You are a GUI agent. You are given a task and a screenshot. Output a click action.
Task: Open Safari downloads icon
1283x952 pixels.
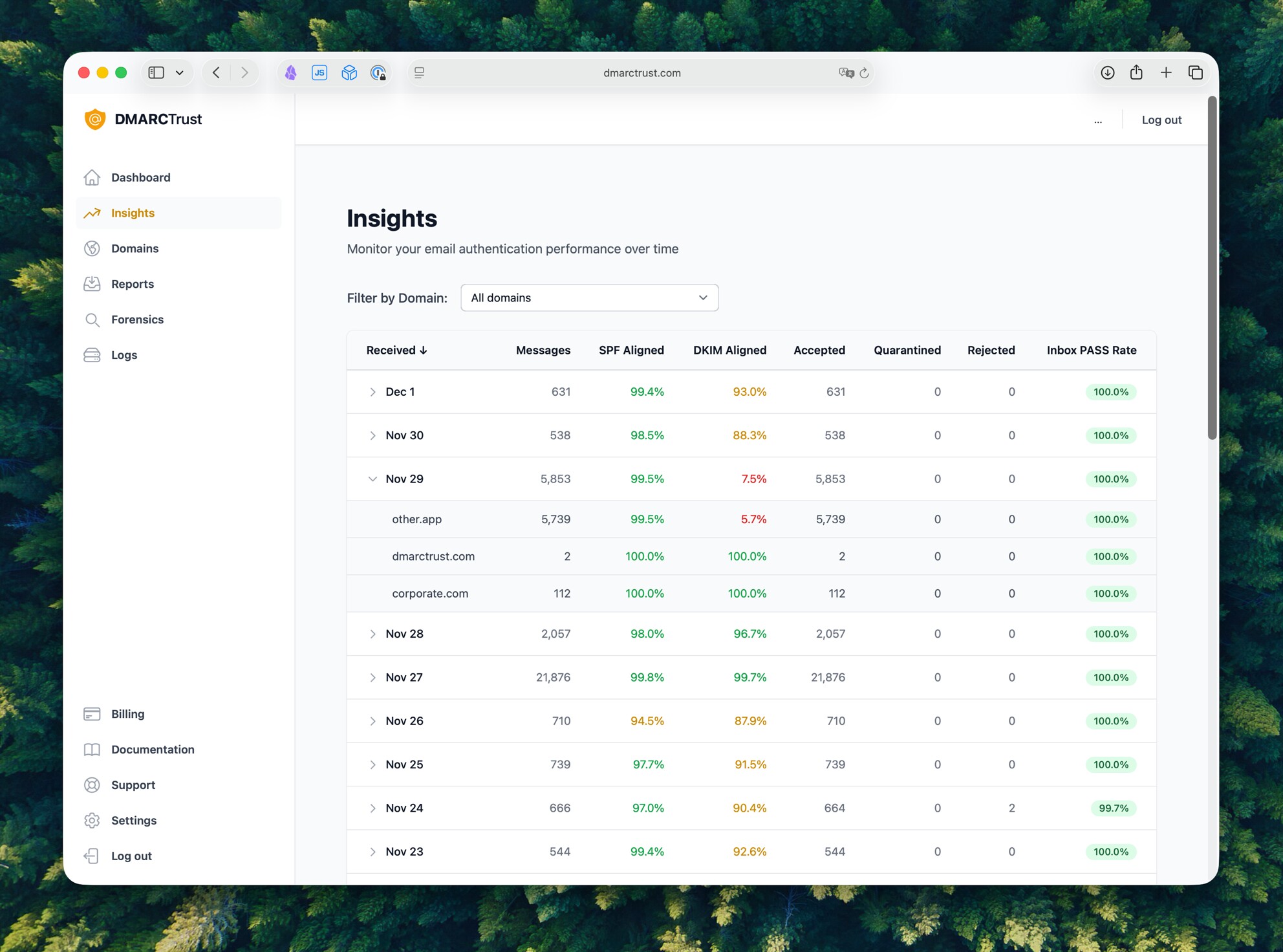1107,73
